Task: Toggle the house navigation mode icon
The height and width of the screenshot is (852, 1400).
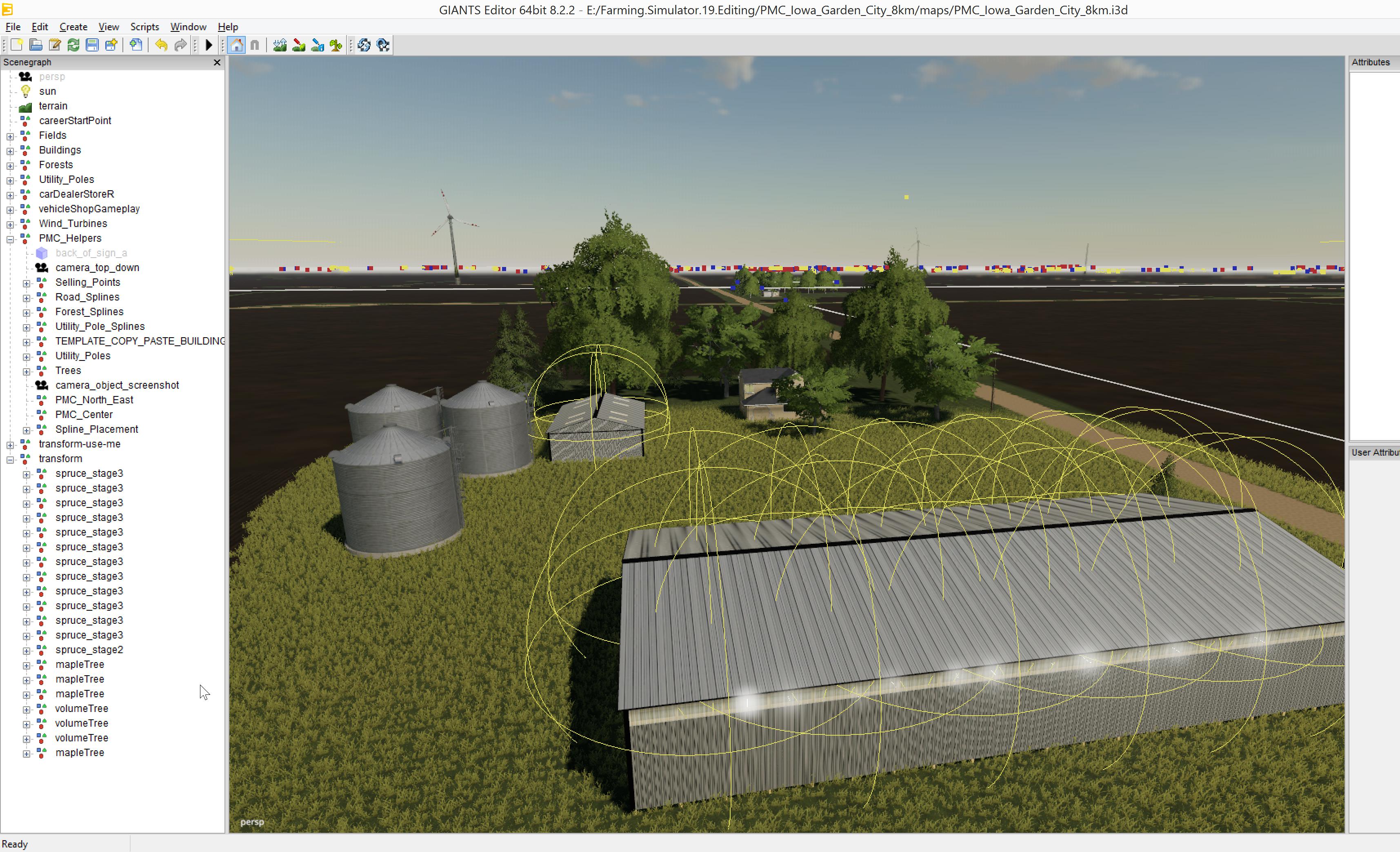Action: click(x=236, y=45)
